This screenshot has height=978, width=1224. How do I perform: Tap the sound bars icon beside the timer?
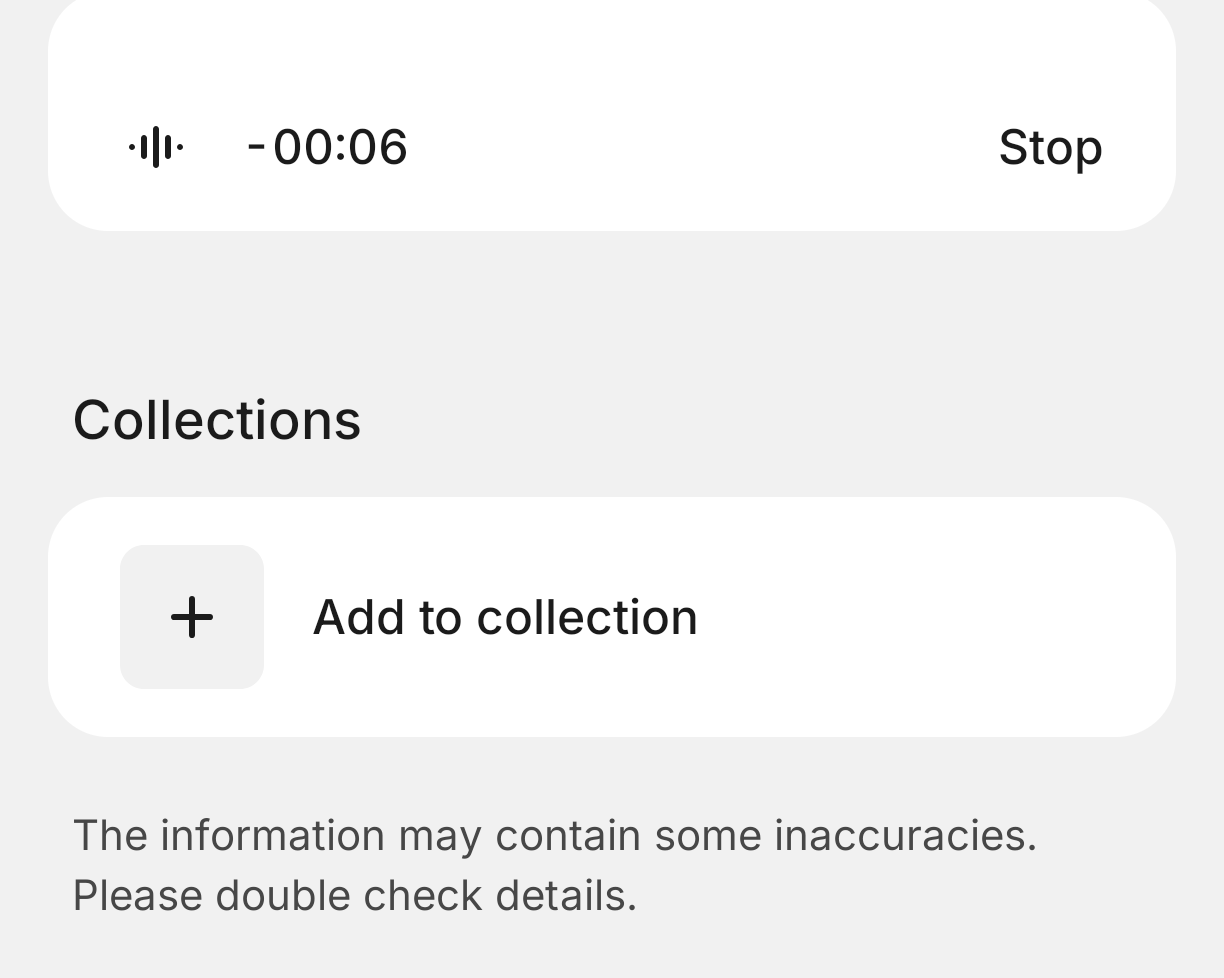point(156,148)
